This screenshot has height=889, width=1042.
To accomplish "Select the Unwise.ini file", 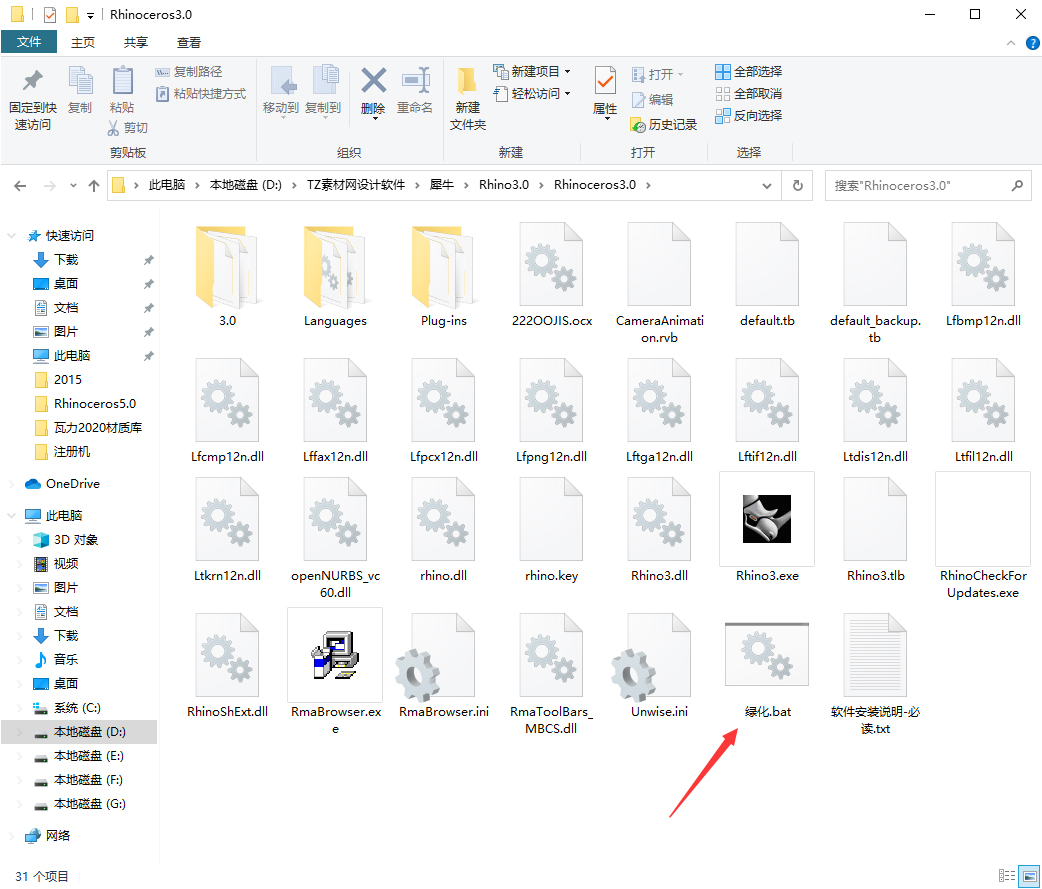I will [659, 666].
